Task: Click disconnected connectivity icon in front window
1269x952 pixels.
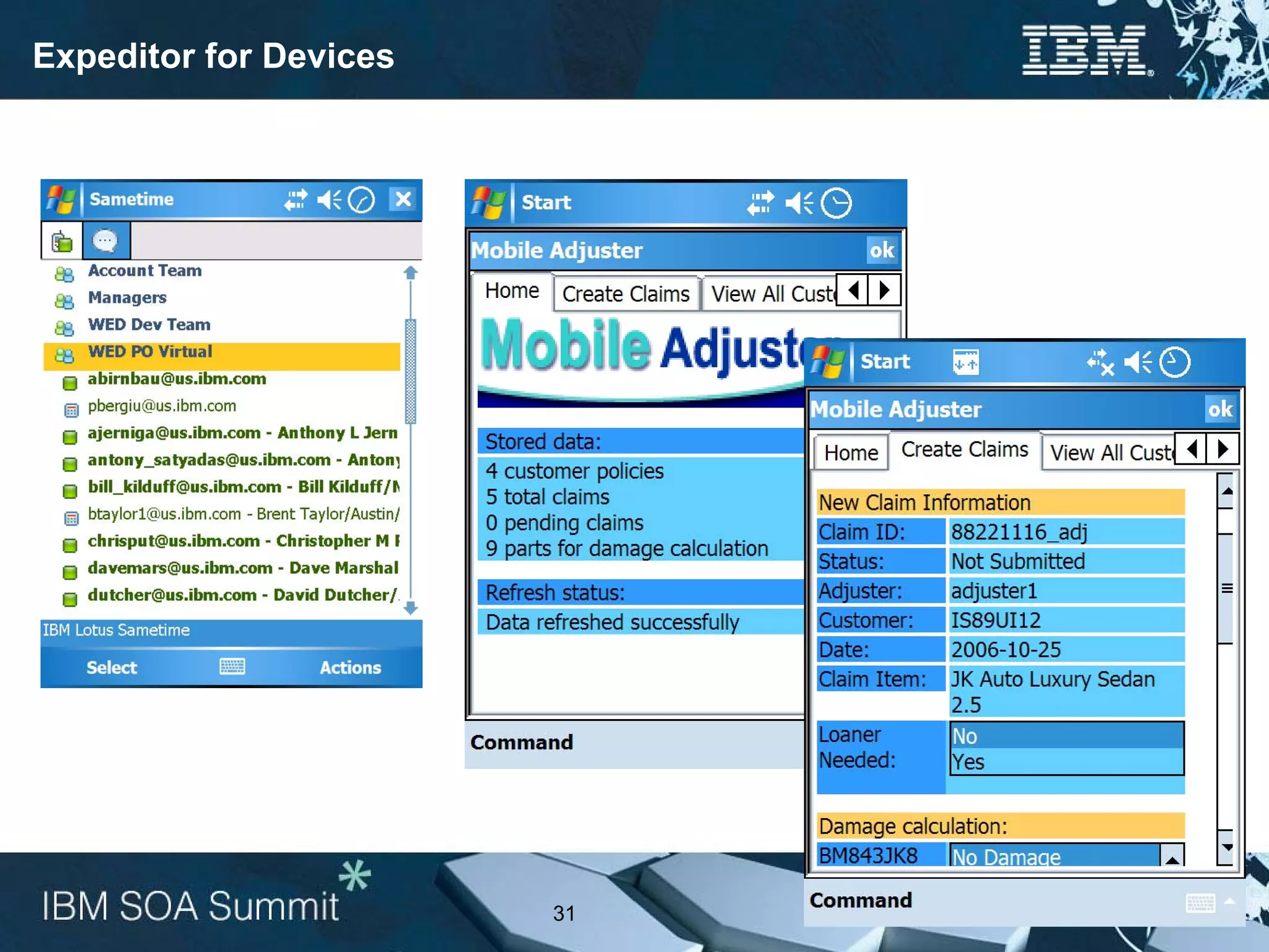Action: coord(1100,362)
